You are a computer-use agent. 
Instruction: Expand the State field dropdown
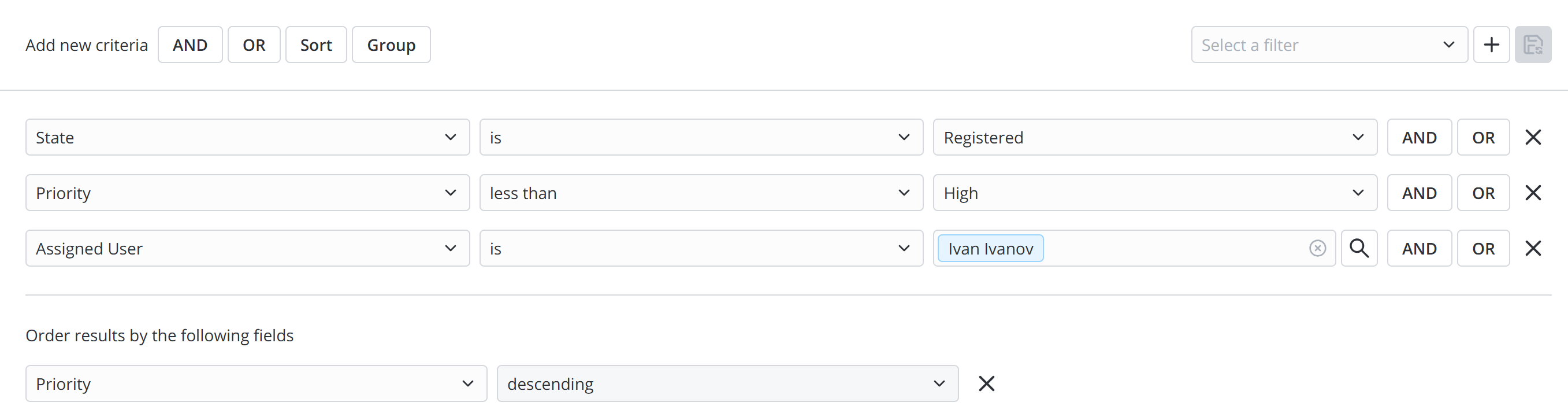click(x=247, y=137)
